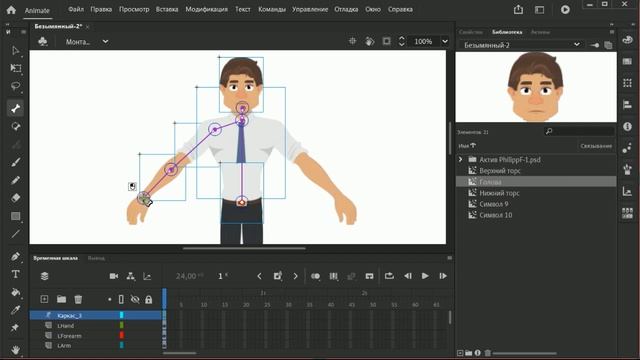Toggle clip content outside stage icon
This screenshot has width=640, height=360.
[x=387, y=41]
